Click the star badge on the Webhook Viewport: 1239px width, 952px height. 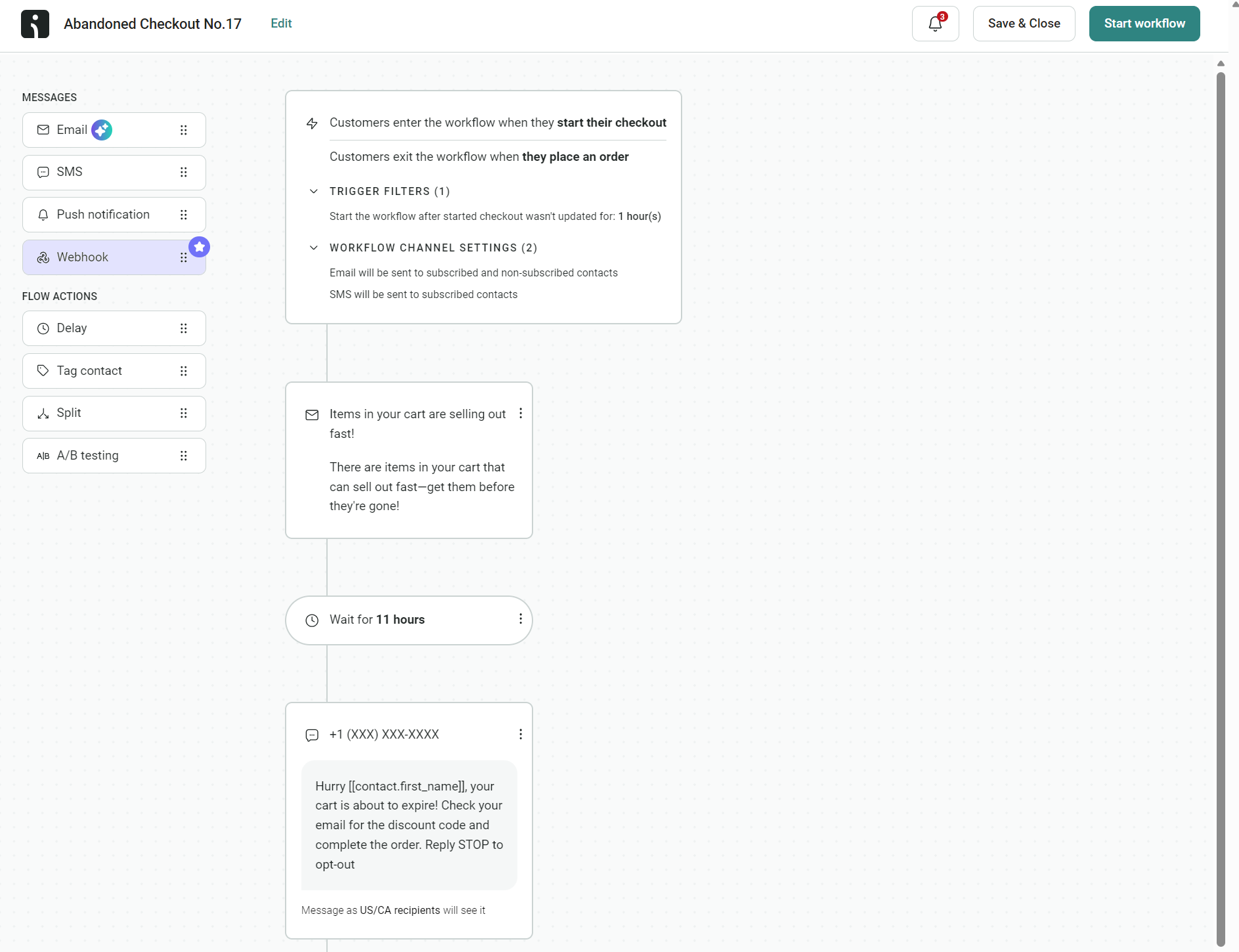[200, 247]
